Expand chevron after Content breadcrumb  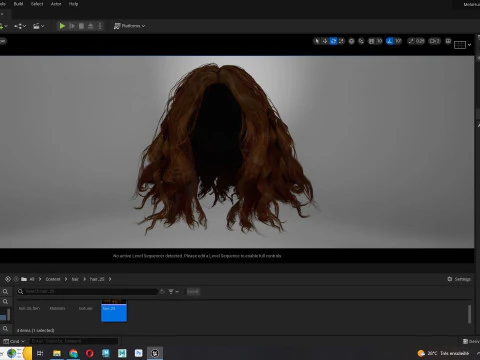pos(66,279)
